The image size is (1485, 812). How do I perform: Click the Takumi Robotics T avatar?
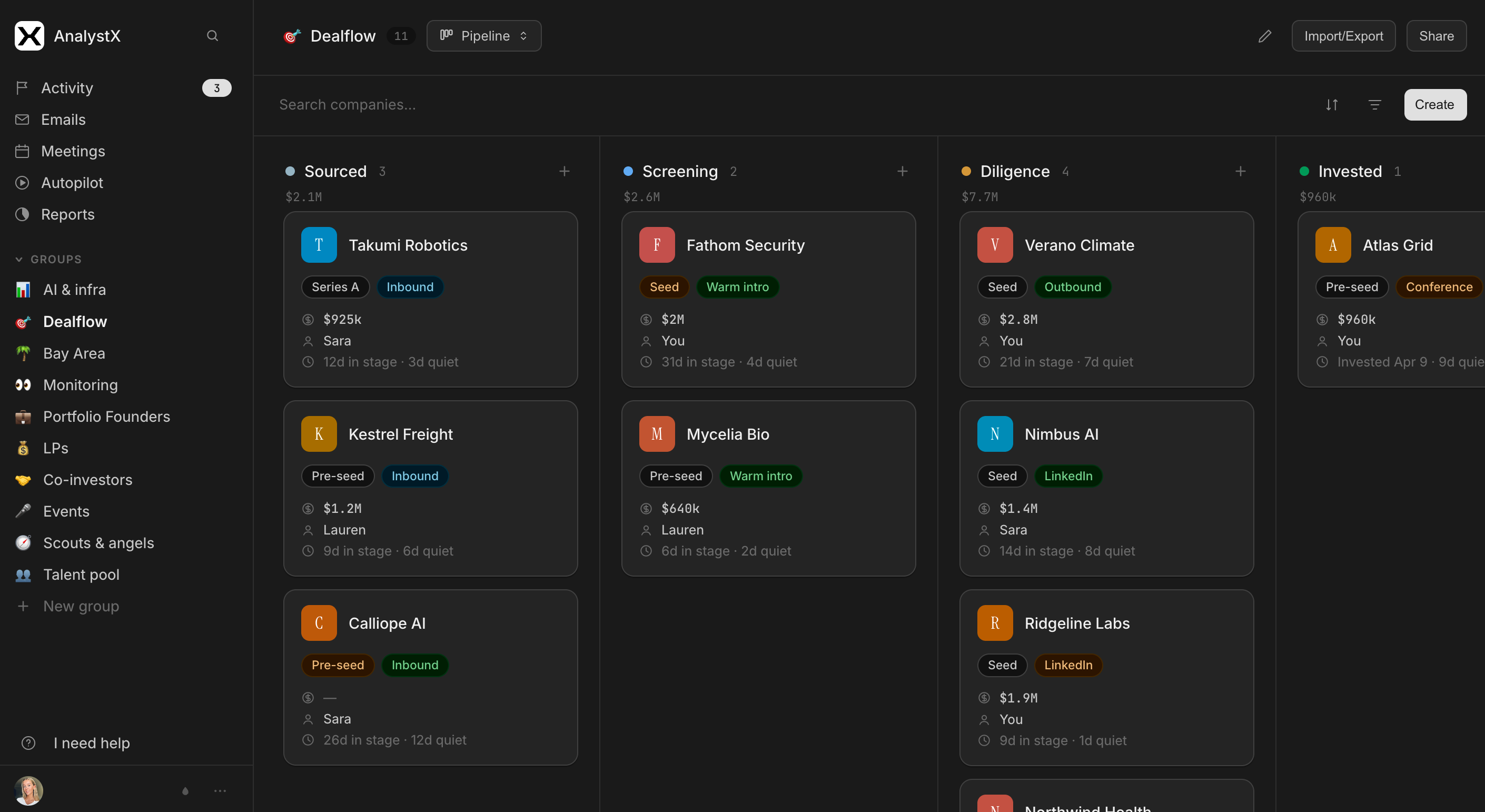(319, 245)
